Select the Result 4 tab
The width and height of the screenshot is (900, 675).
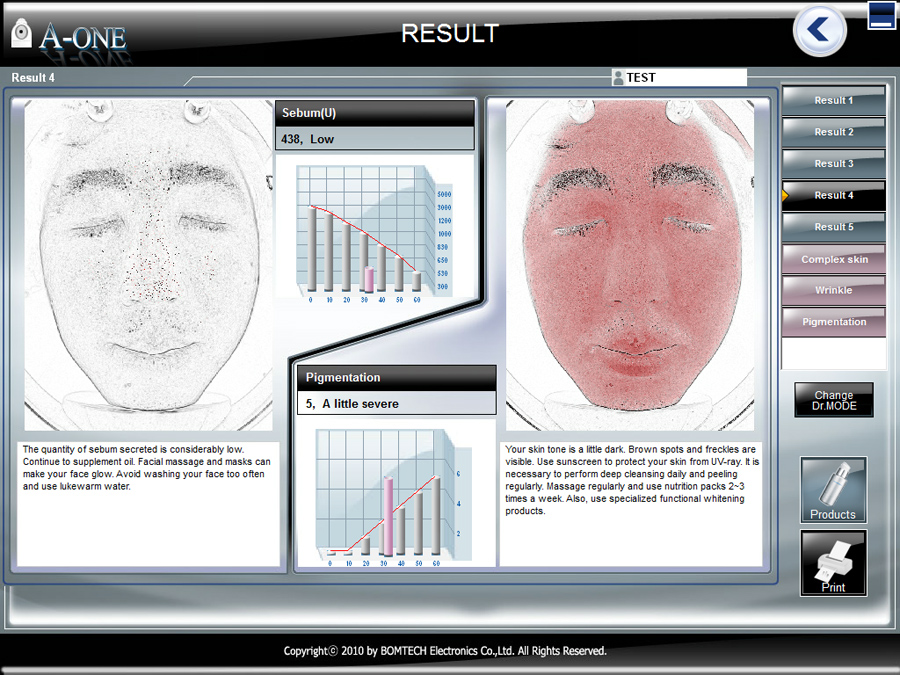click(x=833, y=195)
